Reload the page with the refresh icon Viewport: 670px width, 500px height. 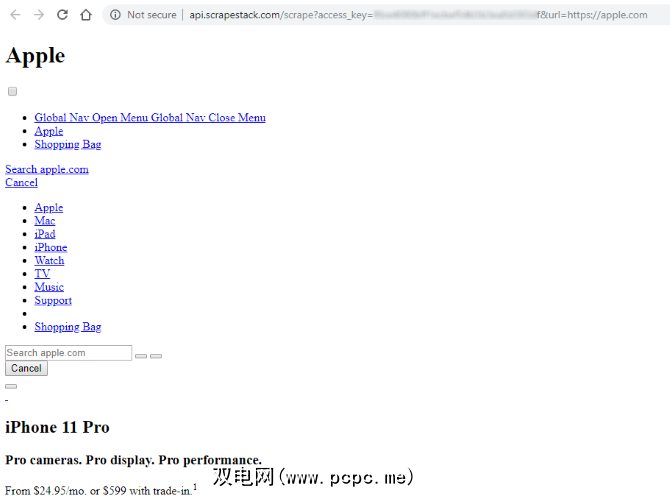(62, 15)
